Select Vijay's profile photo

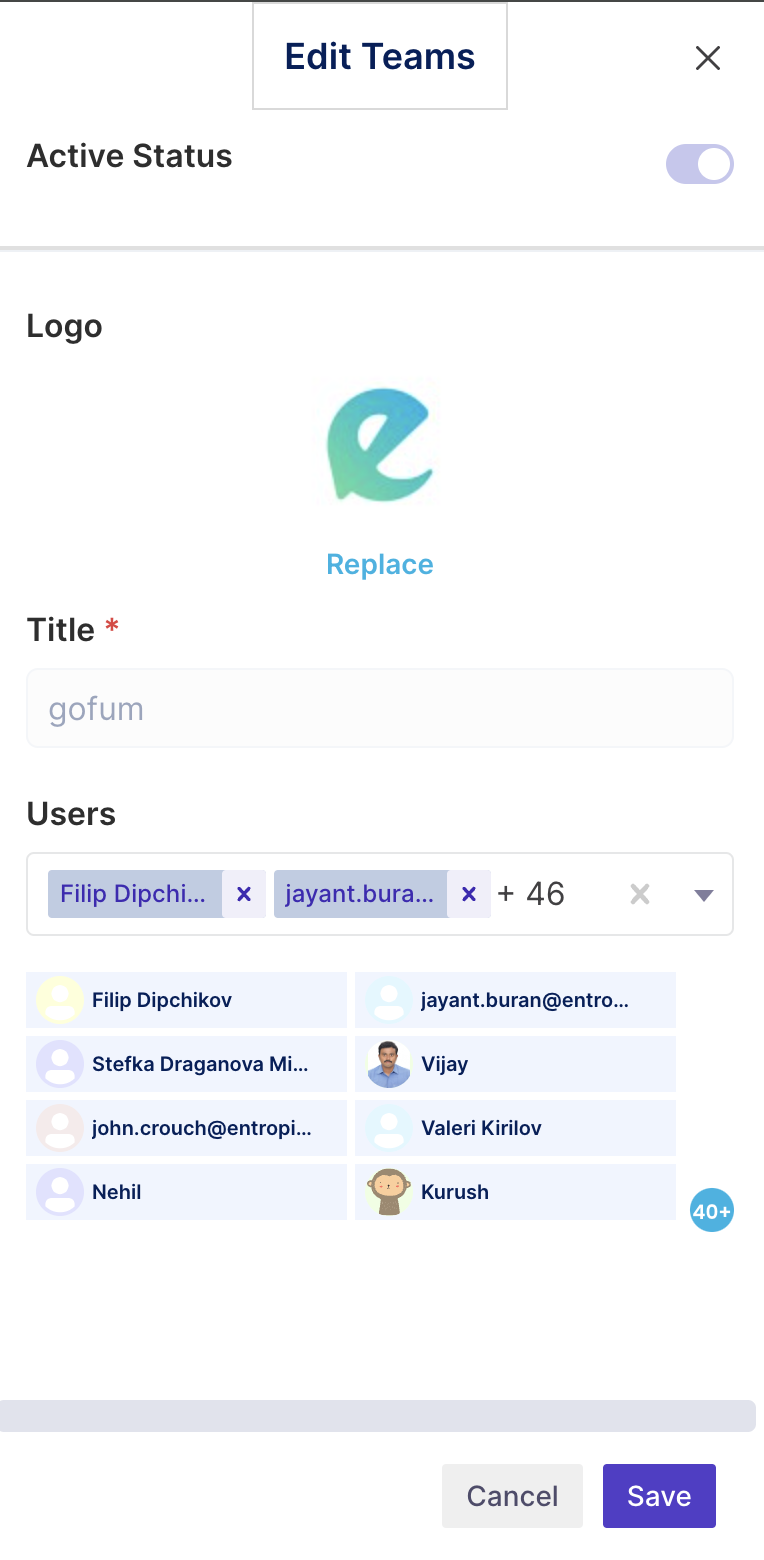click(x=389, y=1064)
